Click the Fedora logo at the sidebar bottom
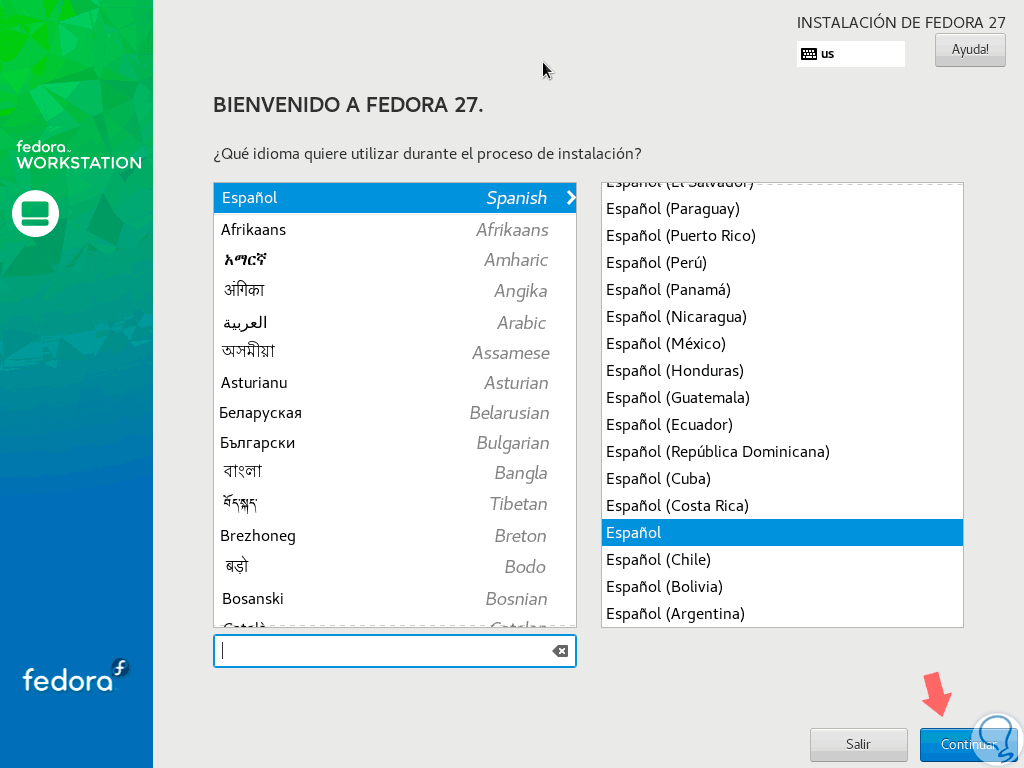 pyautogui.click(x=76, y=676)
